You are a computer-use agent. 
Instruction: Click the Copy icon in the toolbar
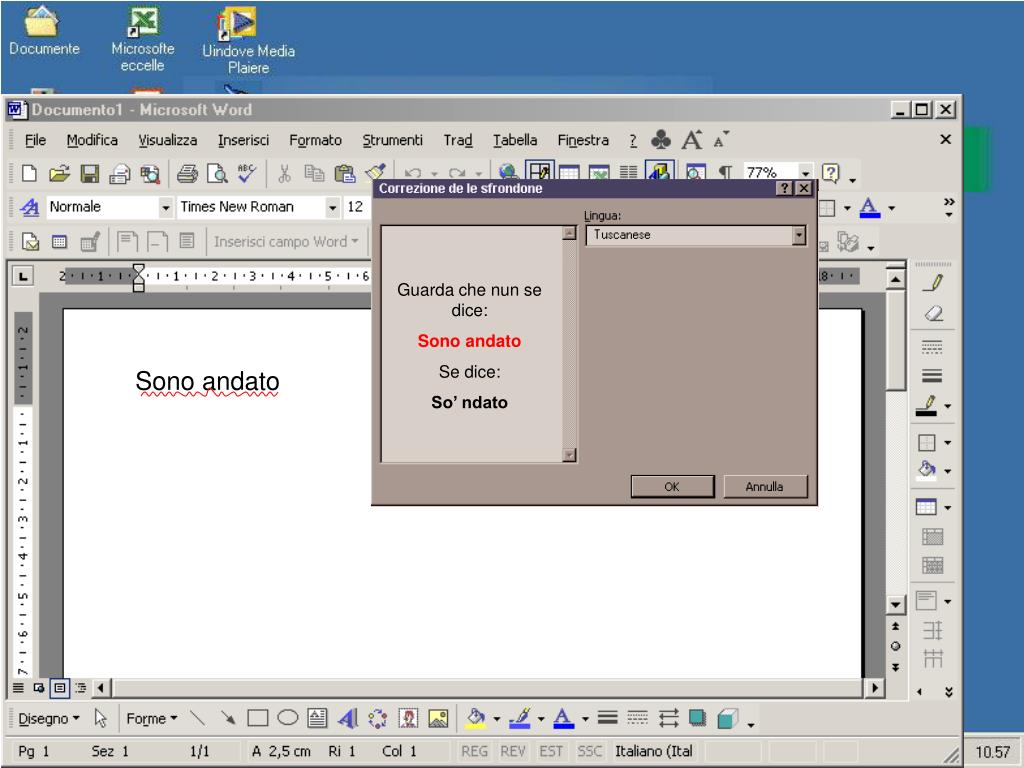[x=314, y=174]
